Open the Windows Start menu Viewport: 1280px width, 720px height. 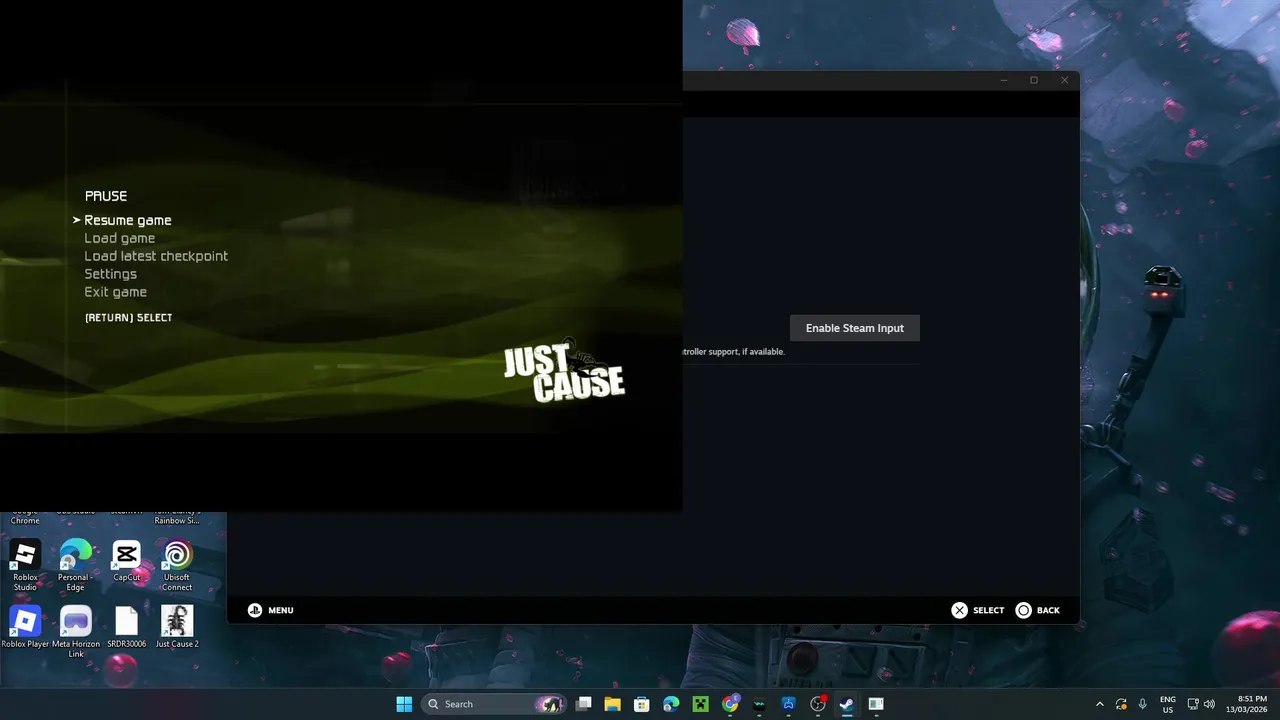(404, 704)
